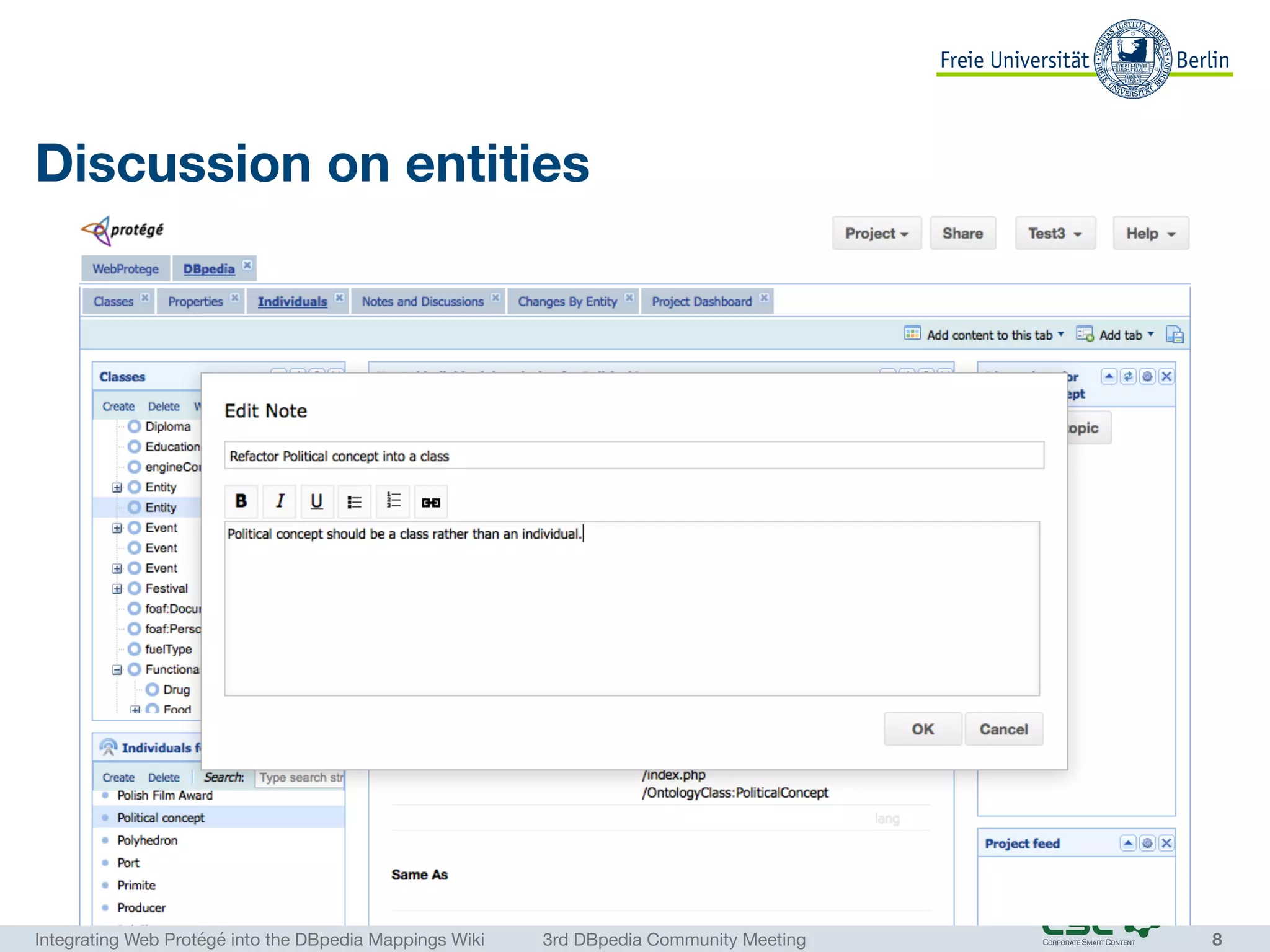This screenshot has width=1270, height=952.
Task: Open settings of top-right notes portlet
Action: pos(1147,376)
